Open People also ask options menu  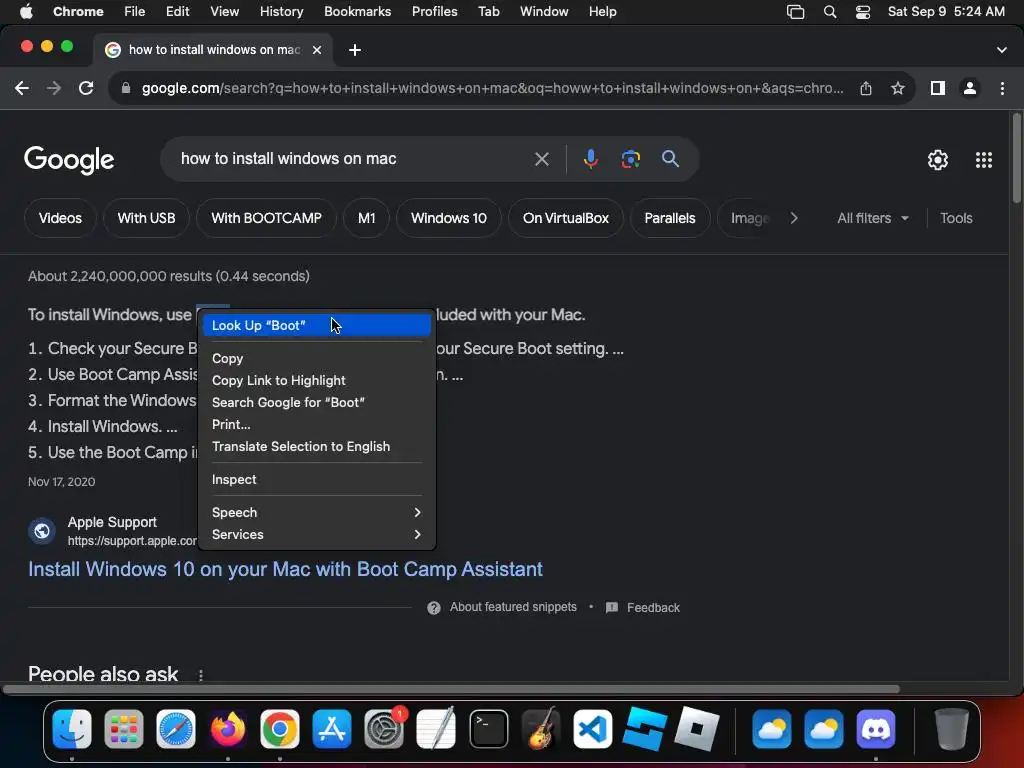tap(200, 675)
